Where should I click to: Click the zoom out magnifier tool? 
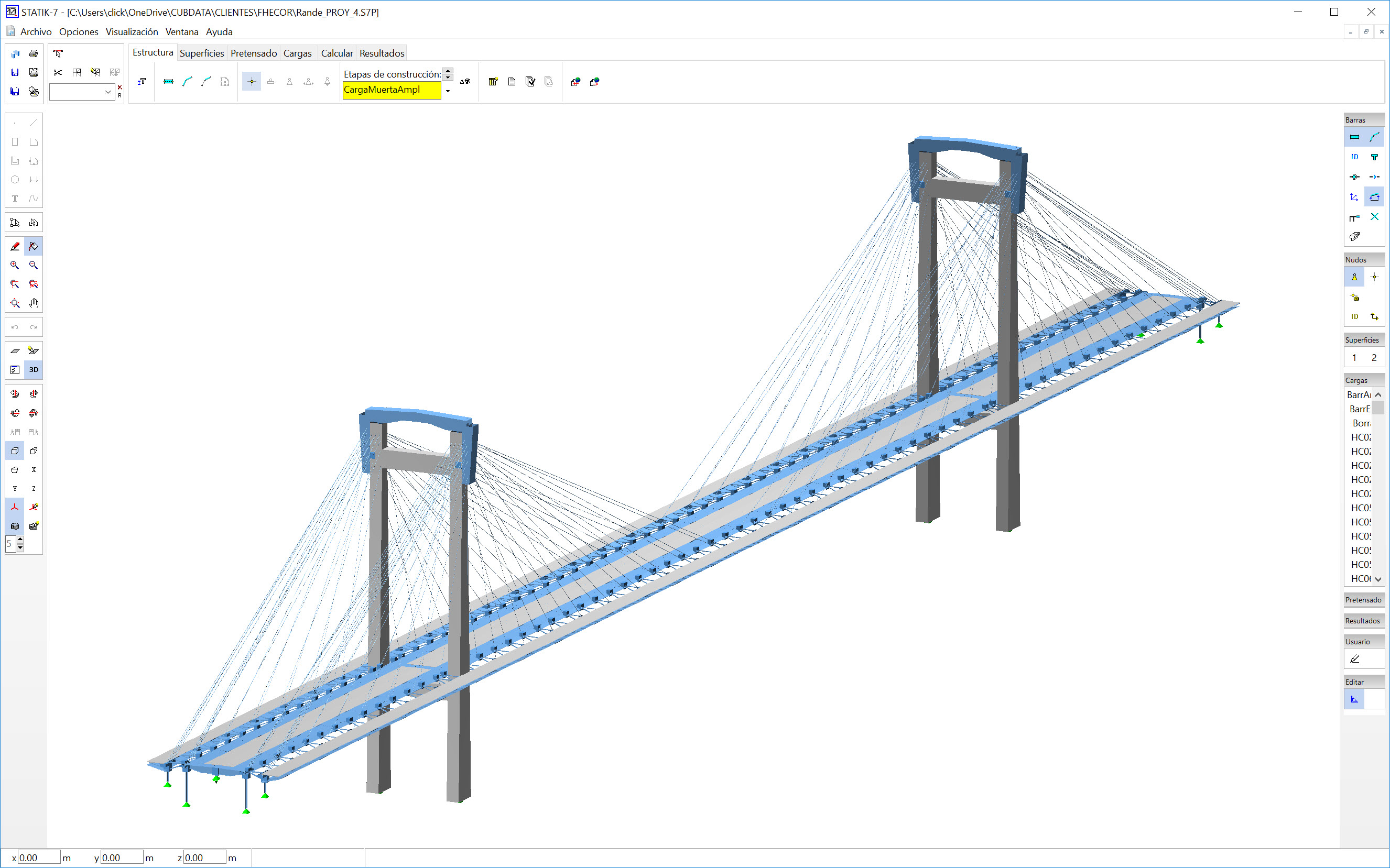[x=34, y=265]
